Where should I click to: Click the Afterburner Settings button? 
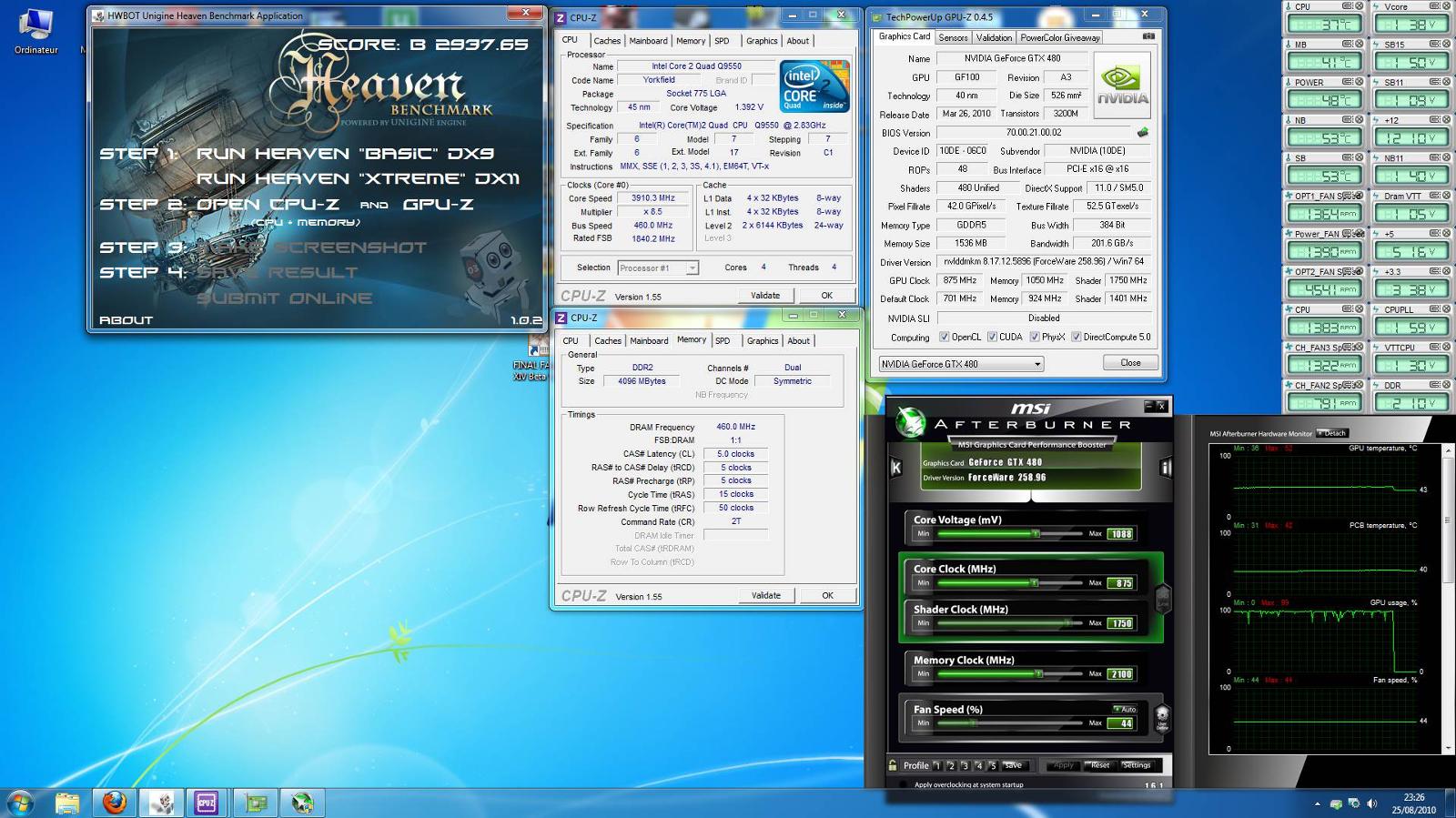click(x=1137, y=765)
